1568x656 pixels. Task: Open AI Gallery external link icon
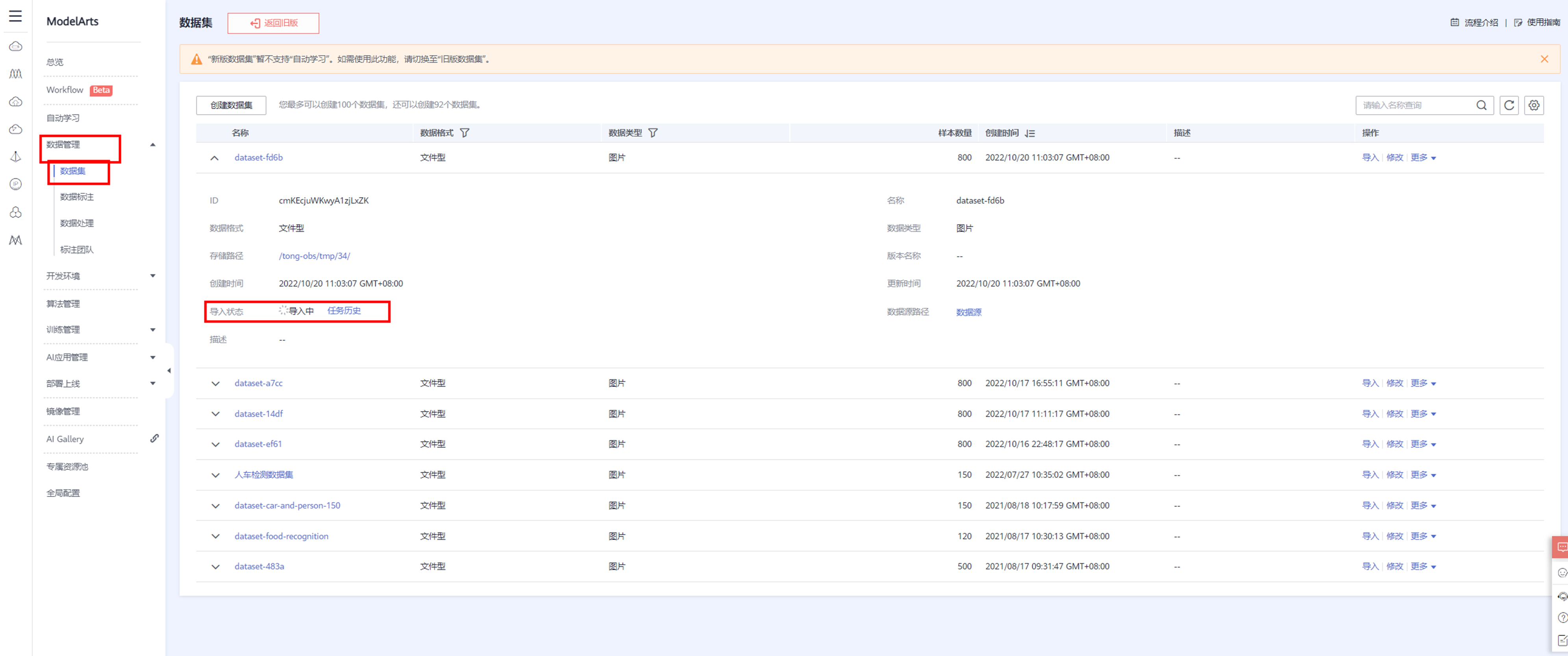pos(155,438)
